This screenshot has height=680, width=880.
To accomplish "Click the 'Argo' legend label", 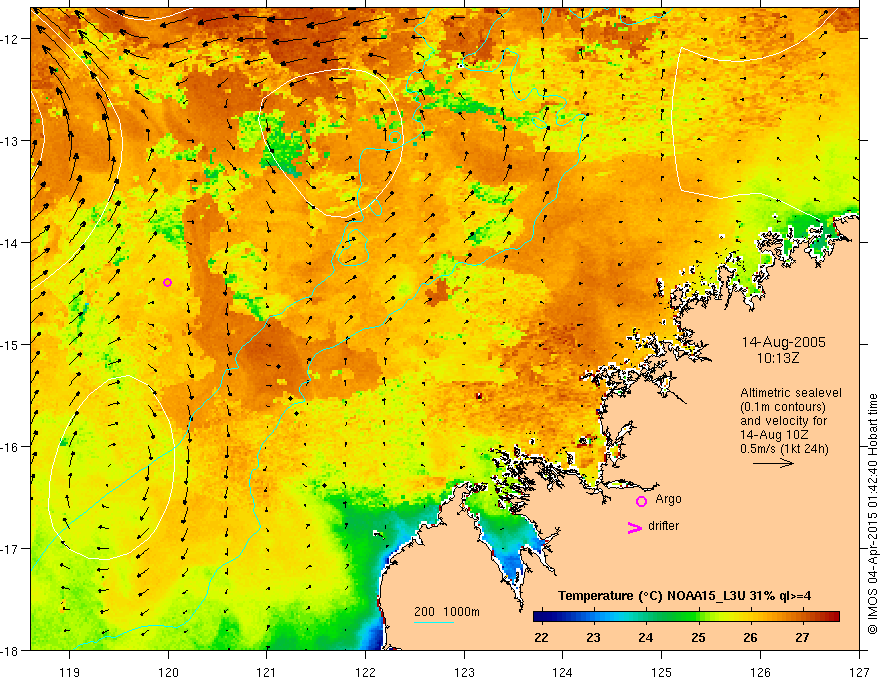I will [x=668, y=499].
